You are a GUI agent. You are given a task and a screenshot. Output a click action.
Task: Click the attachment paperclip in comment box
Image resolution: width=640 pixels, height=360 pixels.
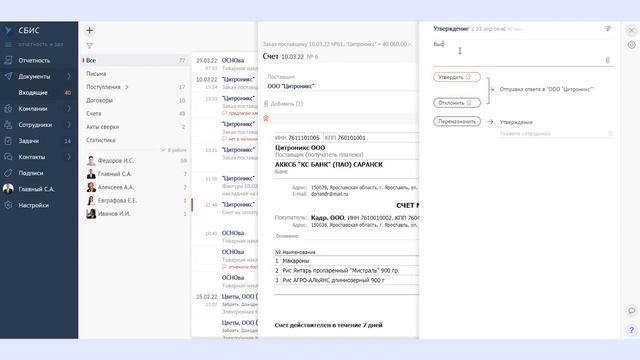[608, 60]
